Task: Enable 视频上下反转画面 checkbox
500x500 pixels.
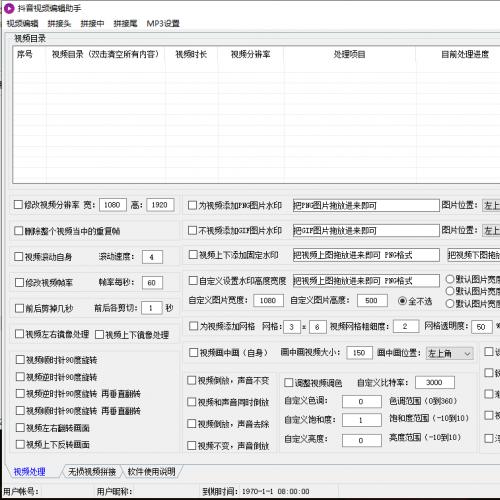Action: pyautogui.click(x=20, y=444)
